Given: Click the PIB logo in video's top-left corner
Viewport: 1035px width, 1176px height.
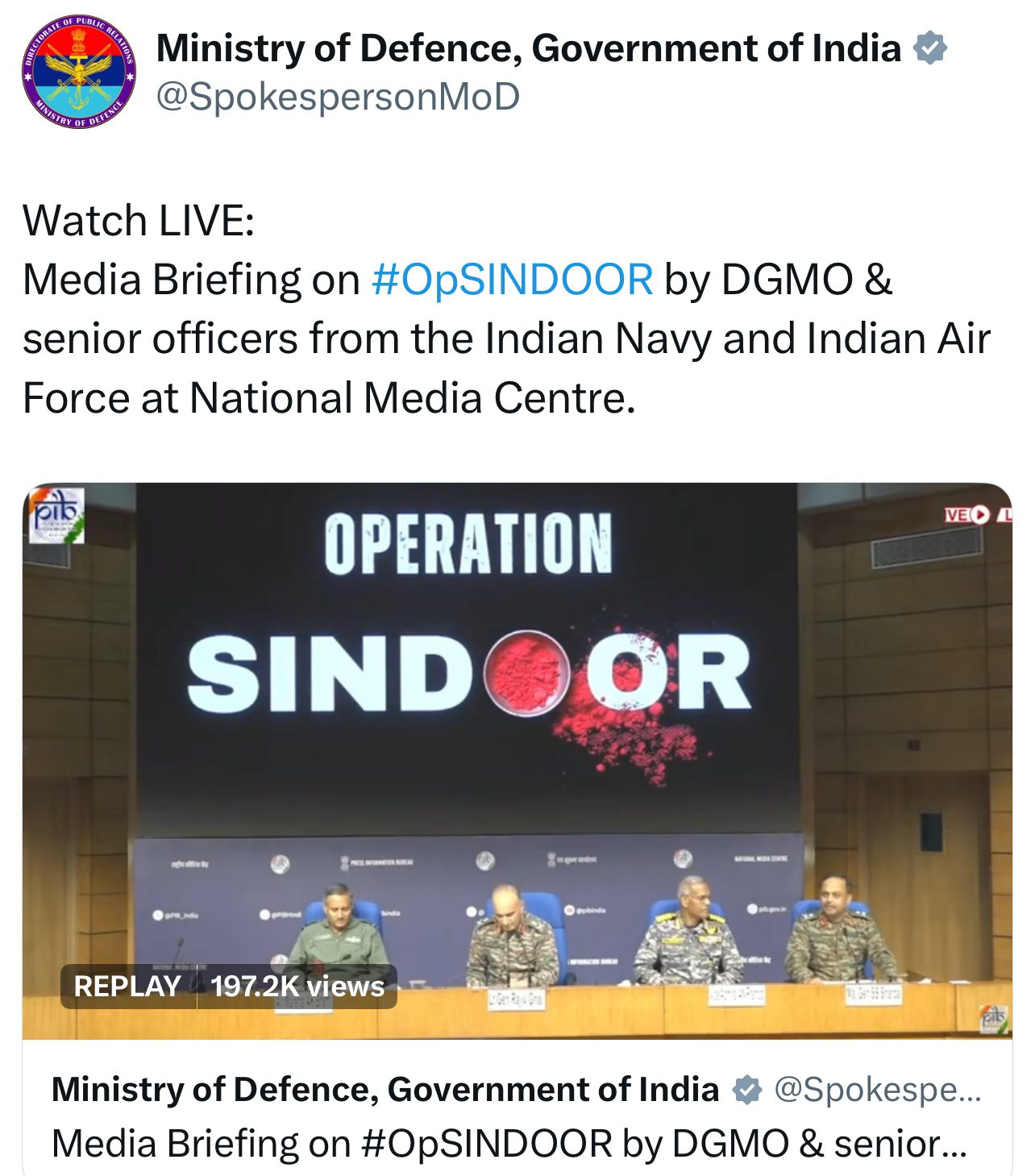Looking at the screenshot, I should point(56,514).
